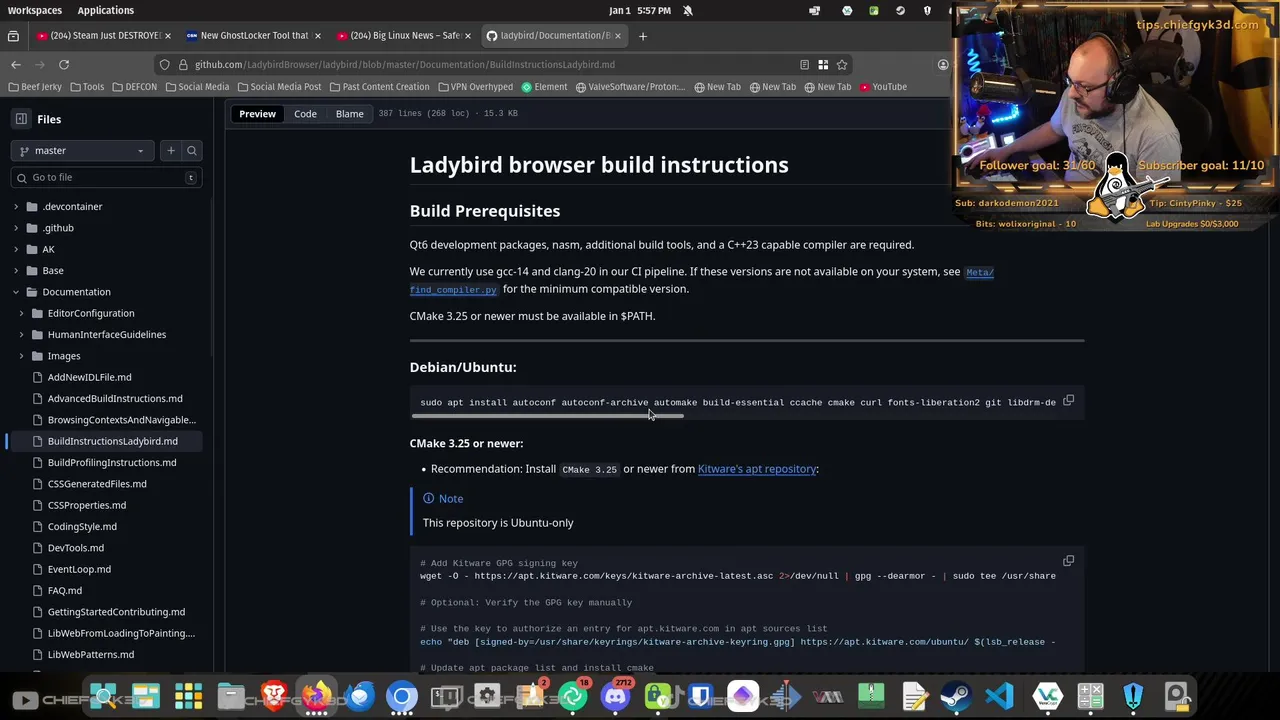The width and height of the screenshot is (1280, 720).
Task: Click horizontal scrollbar under apt command
Action: tap(547, 416)
